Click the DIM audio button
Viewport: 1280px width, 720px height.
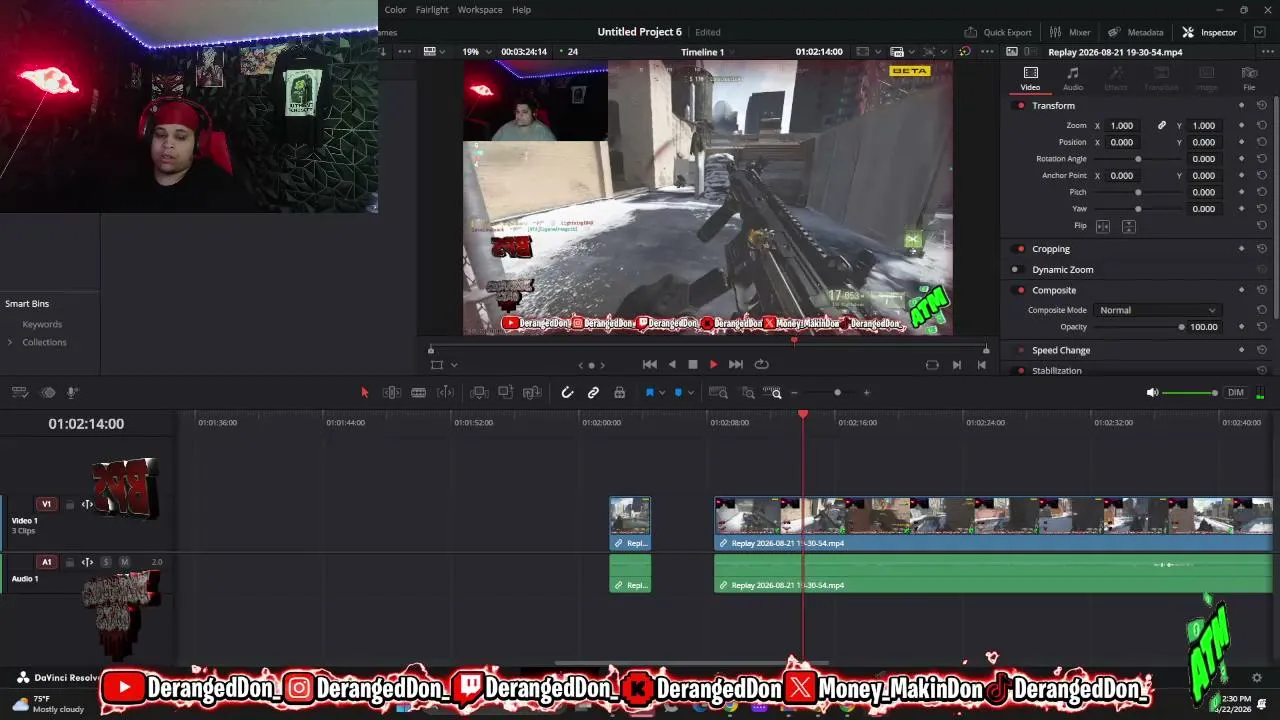pos(1236,393)
